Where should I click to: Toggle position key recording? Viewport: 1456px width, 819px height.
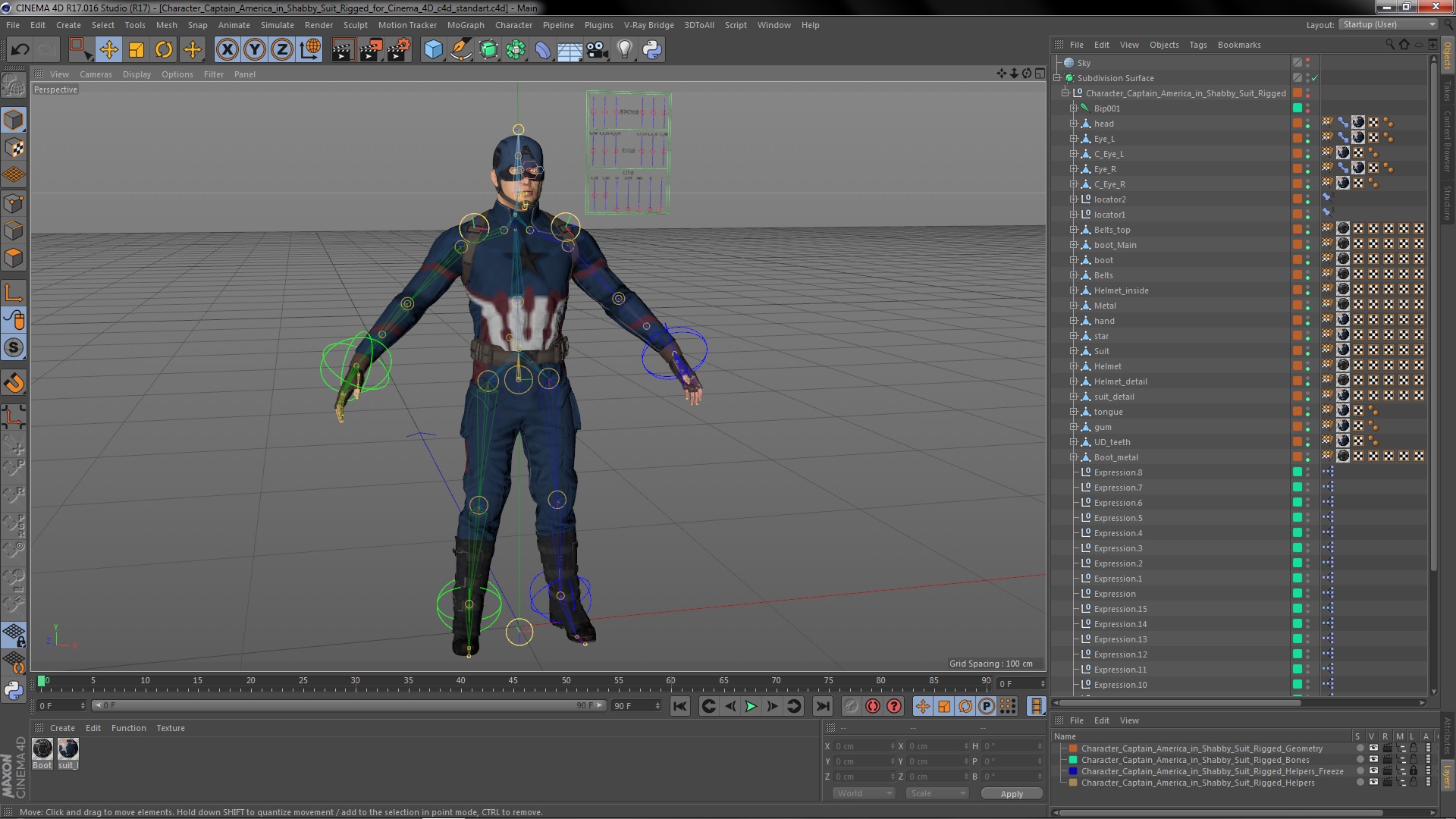923,706
